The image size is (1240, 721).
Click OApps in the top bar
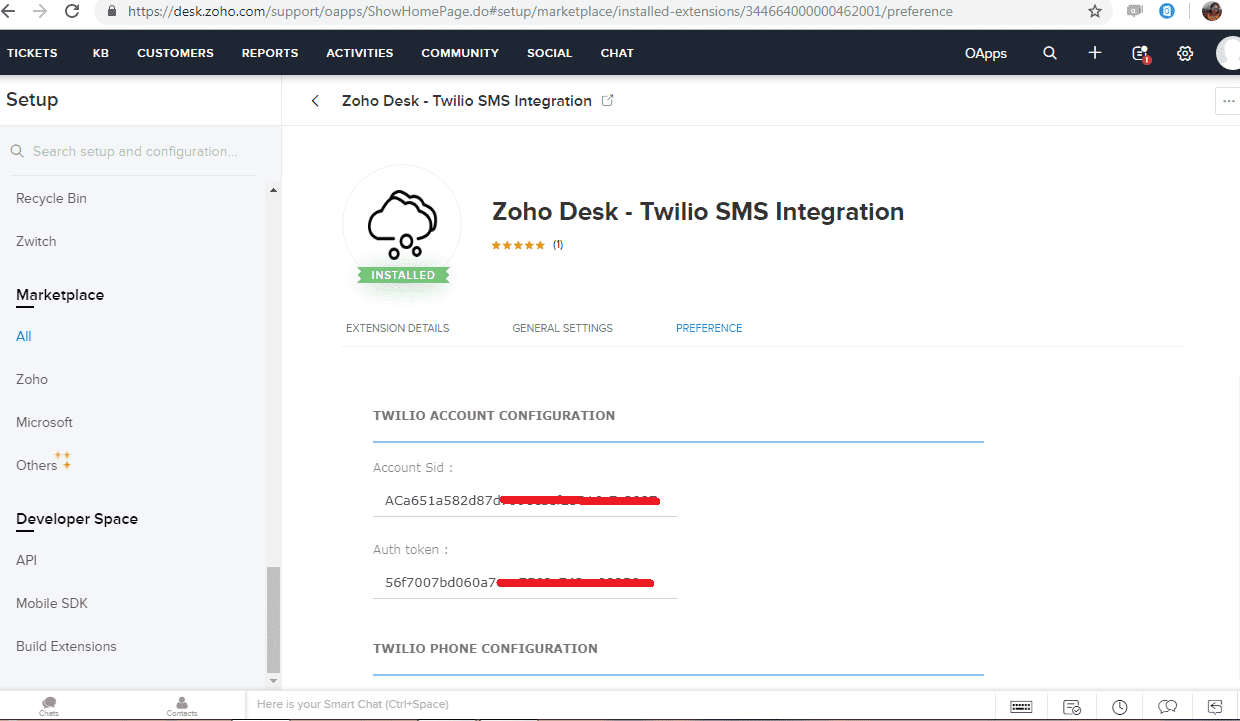point(986,53)
